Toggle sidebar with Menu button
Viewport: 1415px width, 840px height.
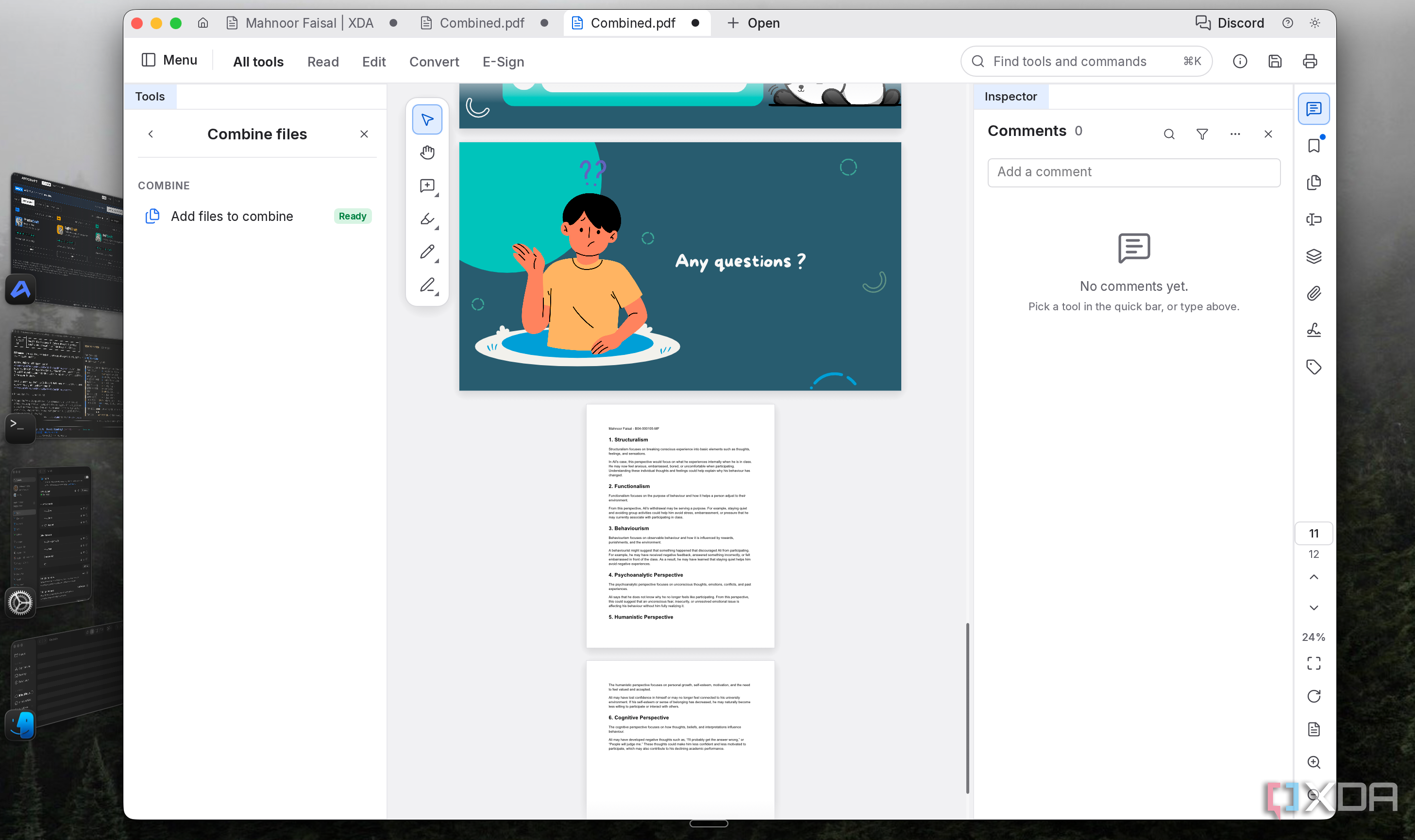click(168, 60)
